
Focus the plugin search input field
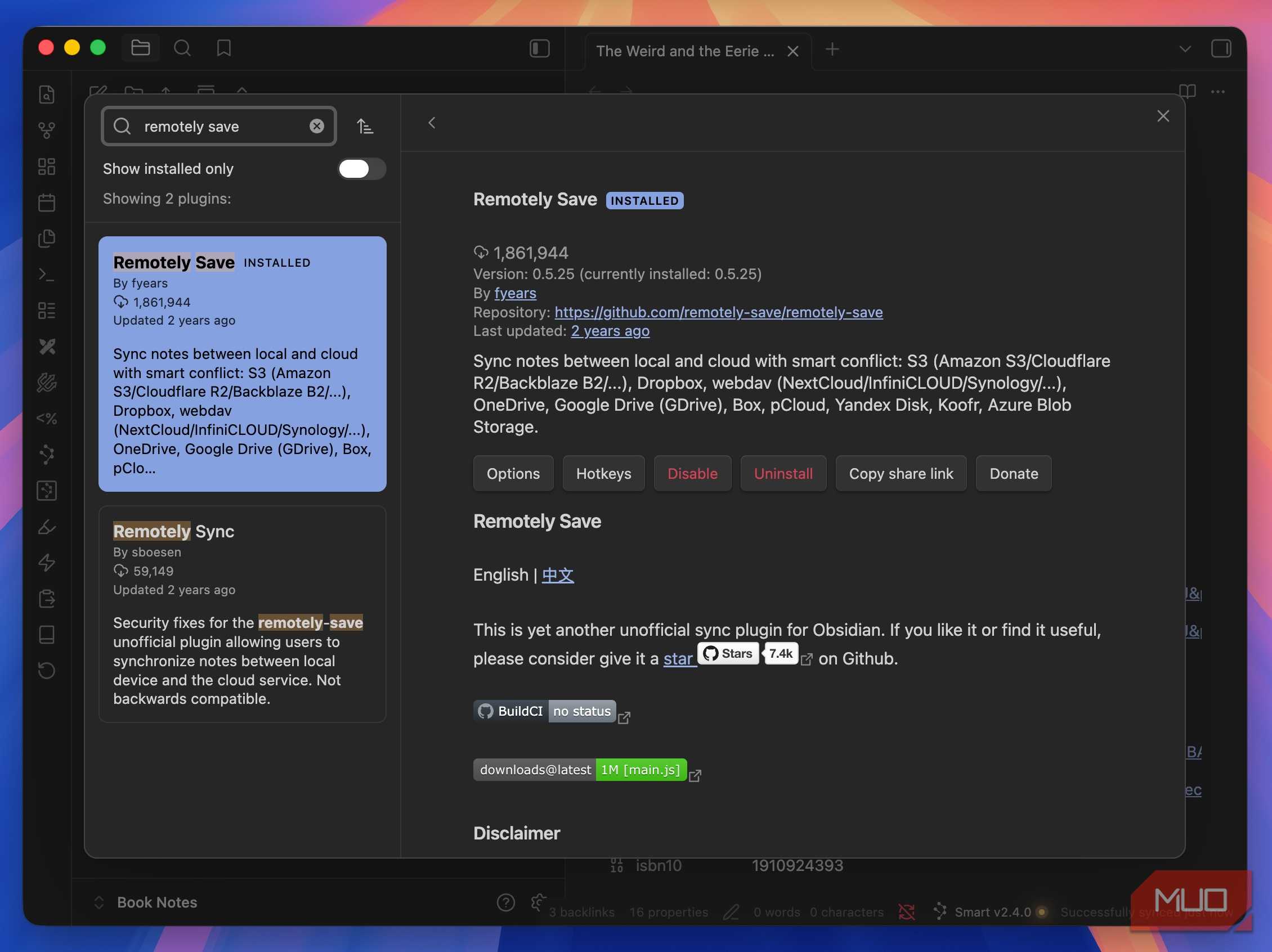pos(218,126)
